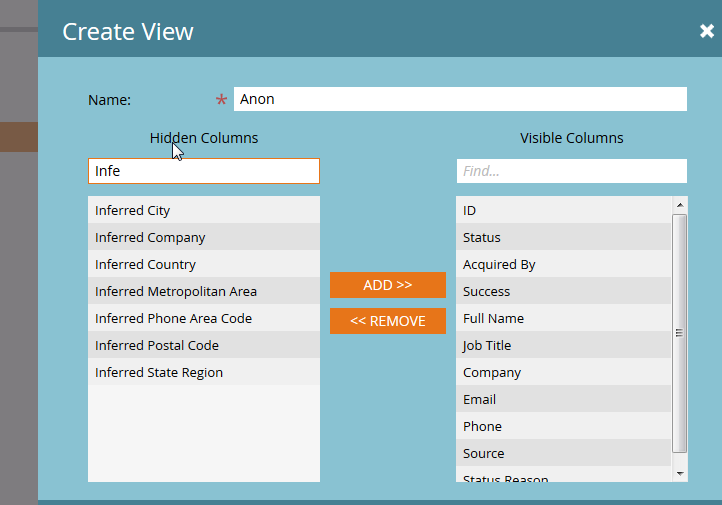Click the Name input field
Screen dimensions: 722x505
pos(460,99)
